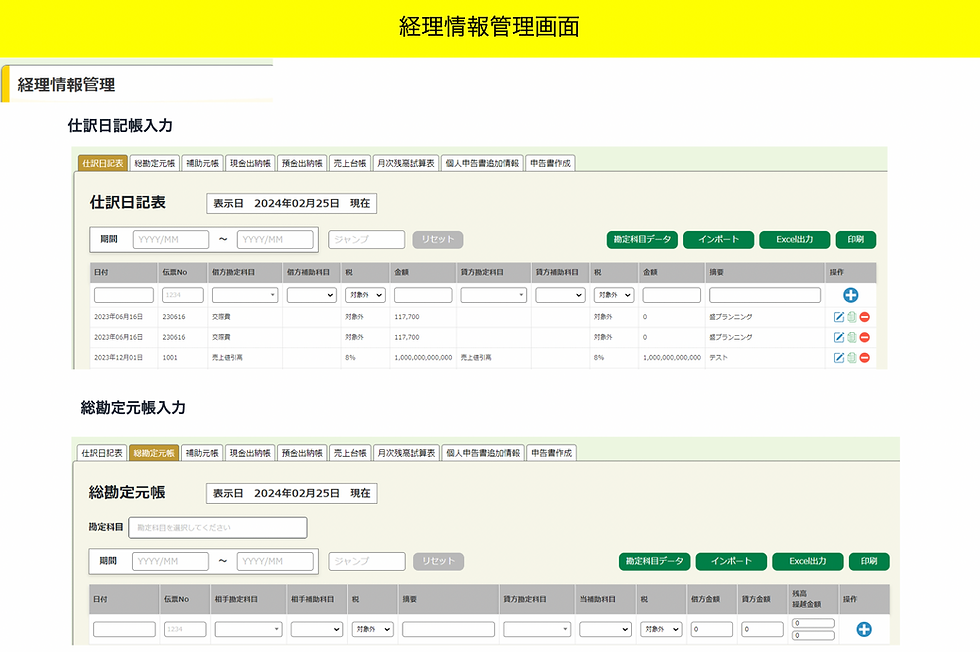Screen dimensions: 980x652
Task: Open 月次残高試算表 tab in the lower panel
Action: pos(406,453)
